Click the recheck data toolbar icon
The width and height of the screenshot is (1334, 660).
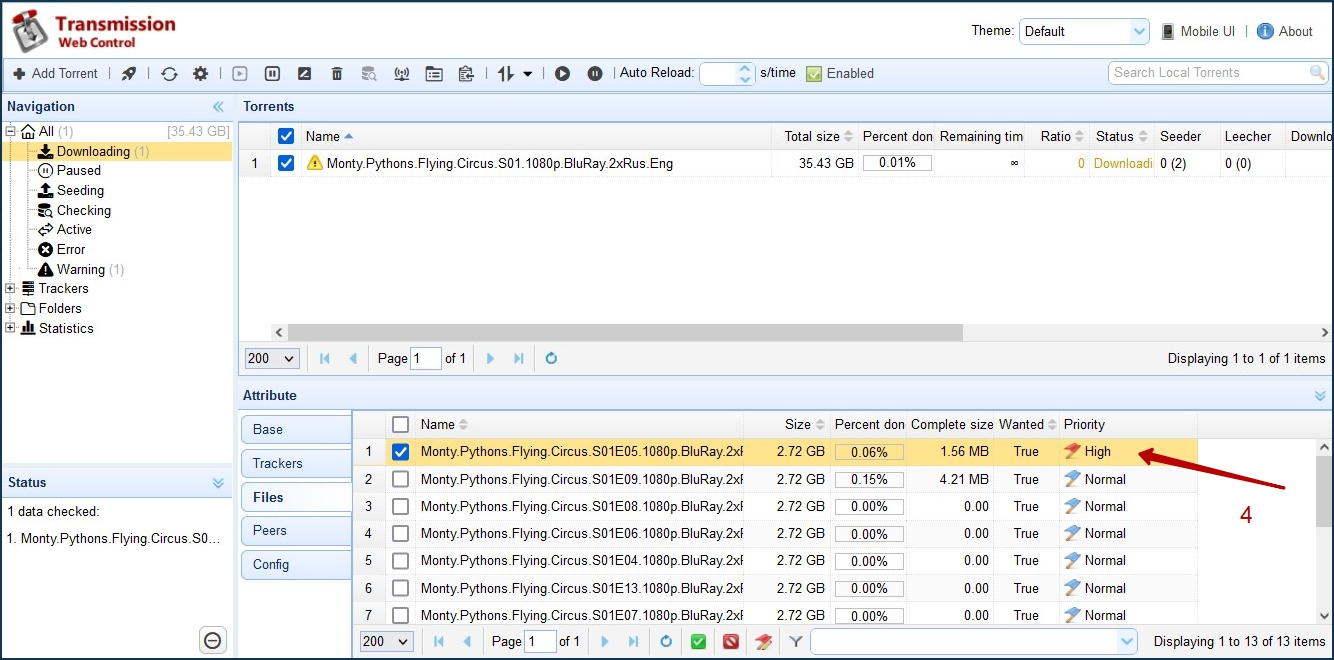(x=369, y=73)
